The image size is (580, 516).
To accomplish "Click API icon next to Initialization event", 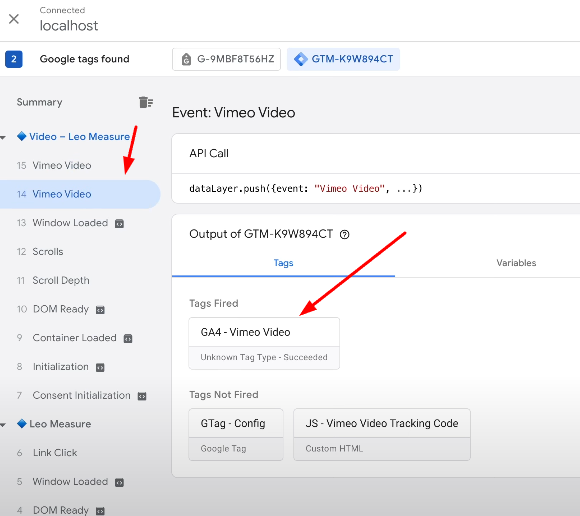I will [100, 367].
